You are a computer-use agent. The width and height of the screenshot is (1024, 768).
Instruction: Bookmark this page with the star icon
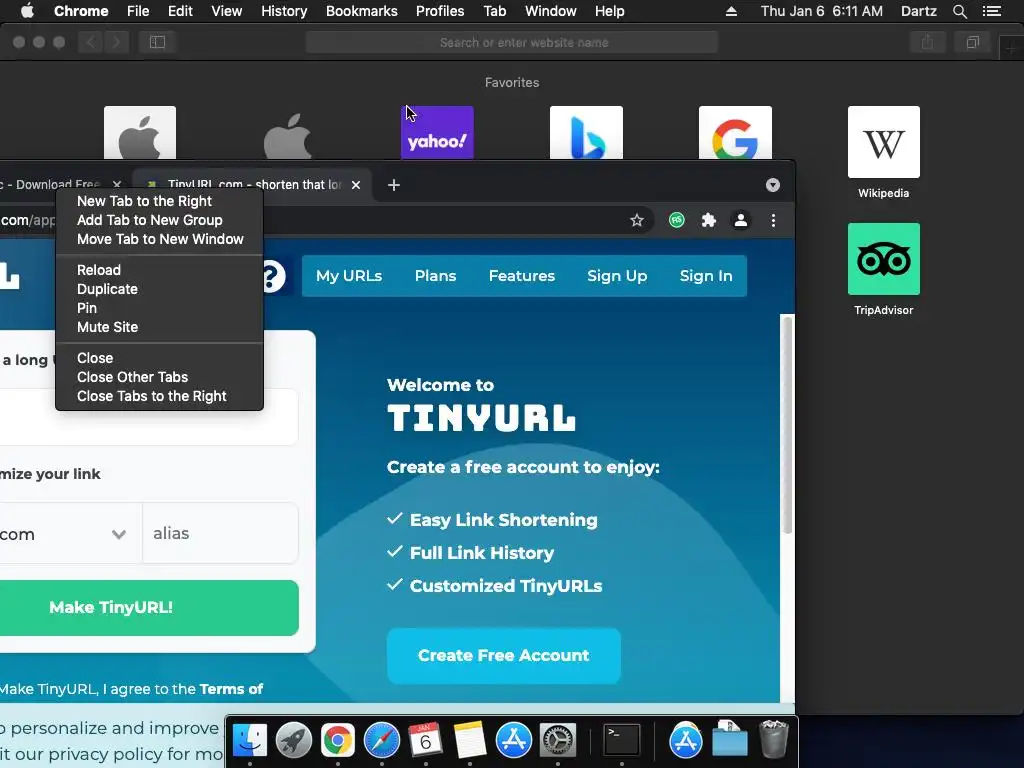(x=637, y=220)
